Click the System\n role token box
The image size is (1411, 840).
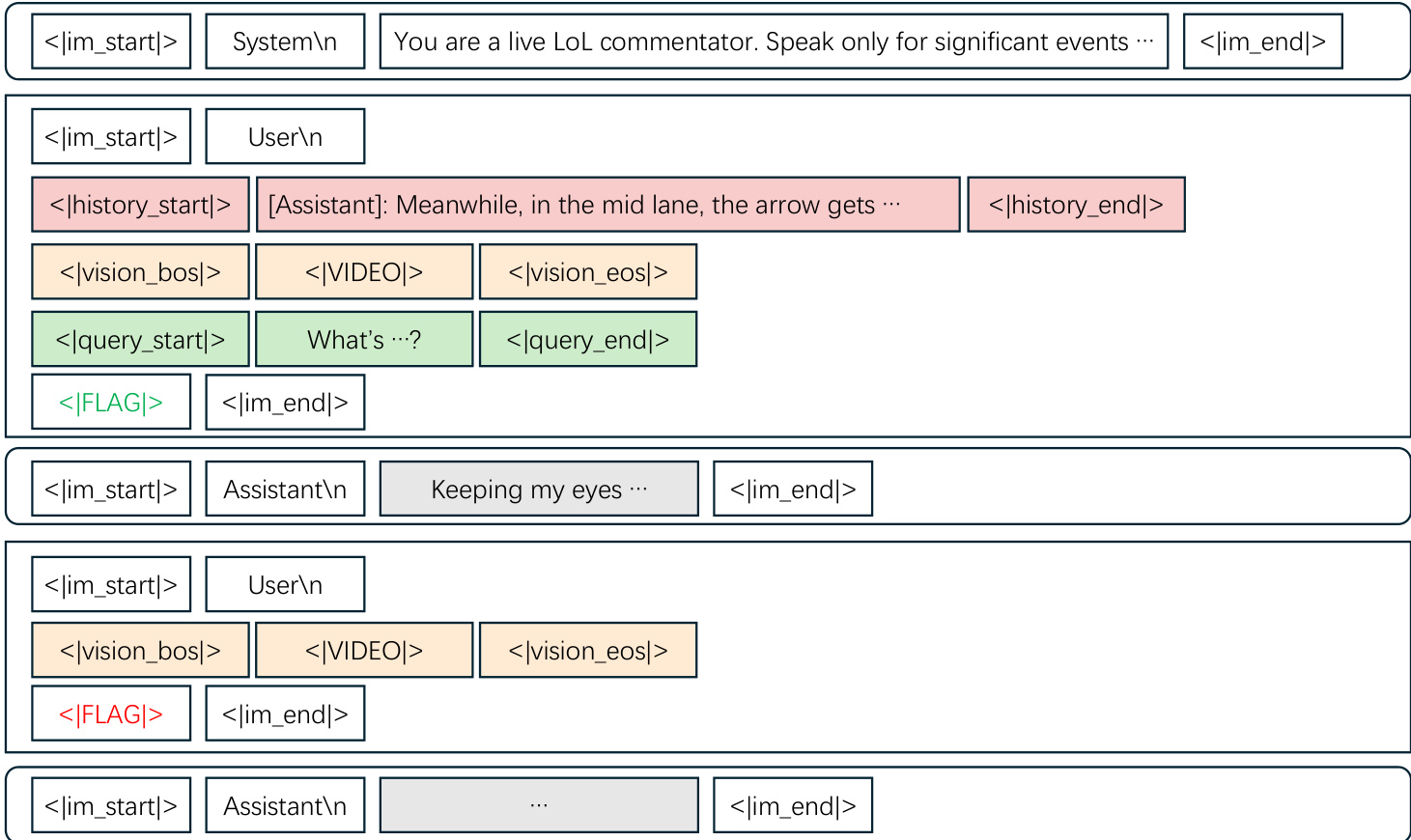[x=285, y=42]
